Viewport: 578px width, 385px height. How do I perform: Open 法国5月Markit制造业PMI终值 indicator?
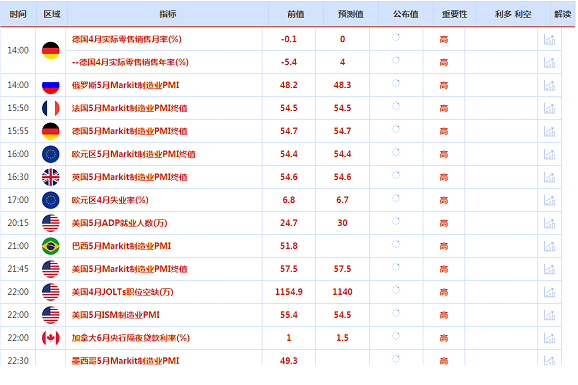pos(129,108)
